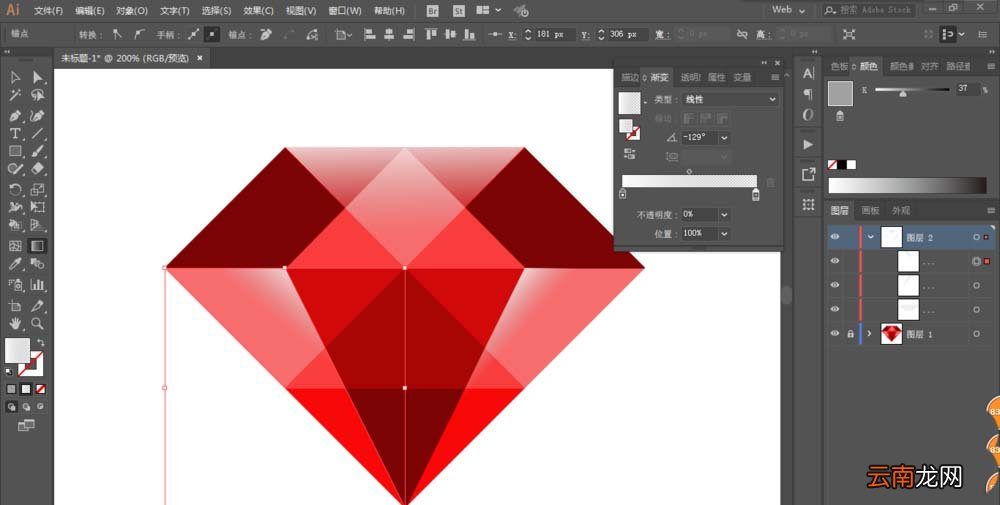Open the 文件(F) menu

pos(48,11)
